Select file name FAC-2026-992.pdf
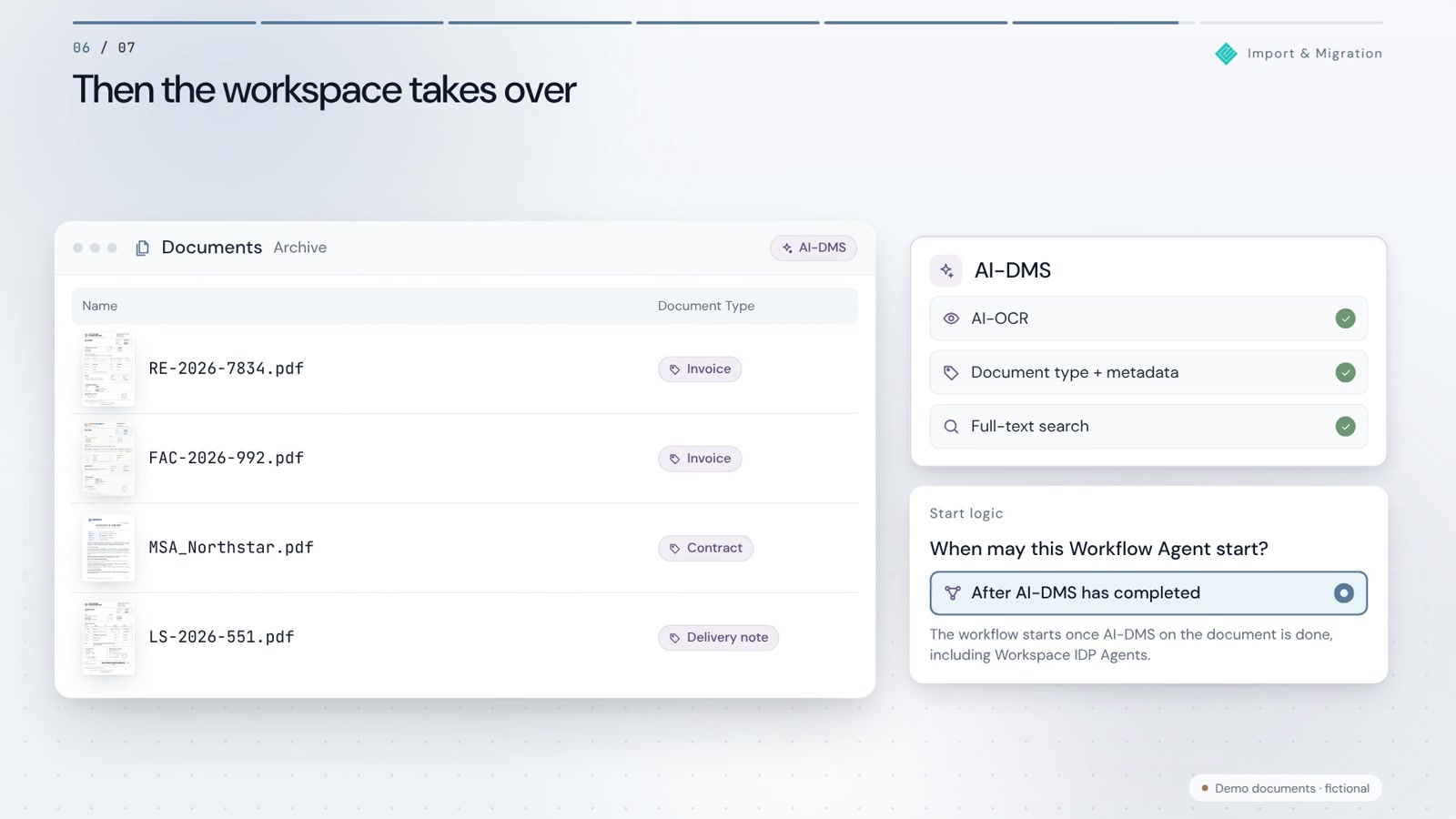1456x819 pixels. (226, 458)
